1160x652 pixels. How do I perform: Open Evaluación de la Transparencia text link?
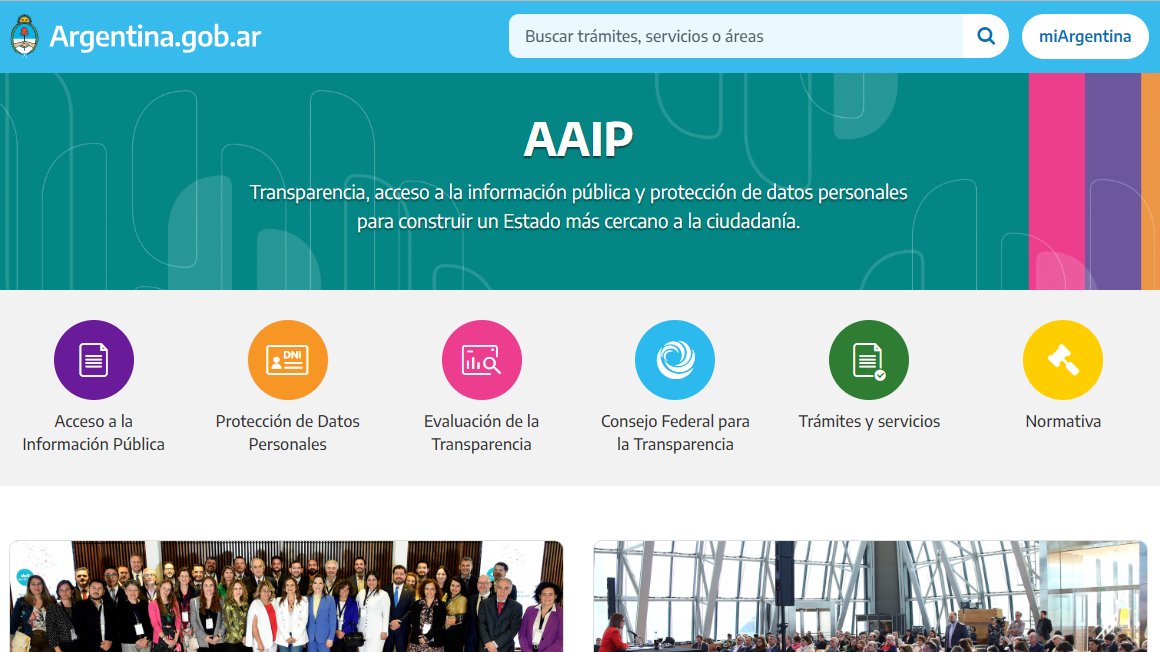(482, 432)
